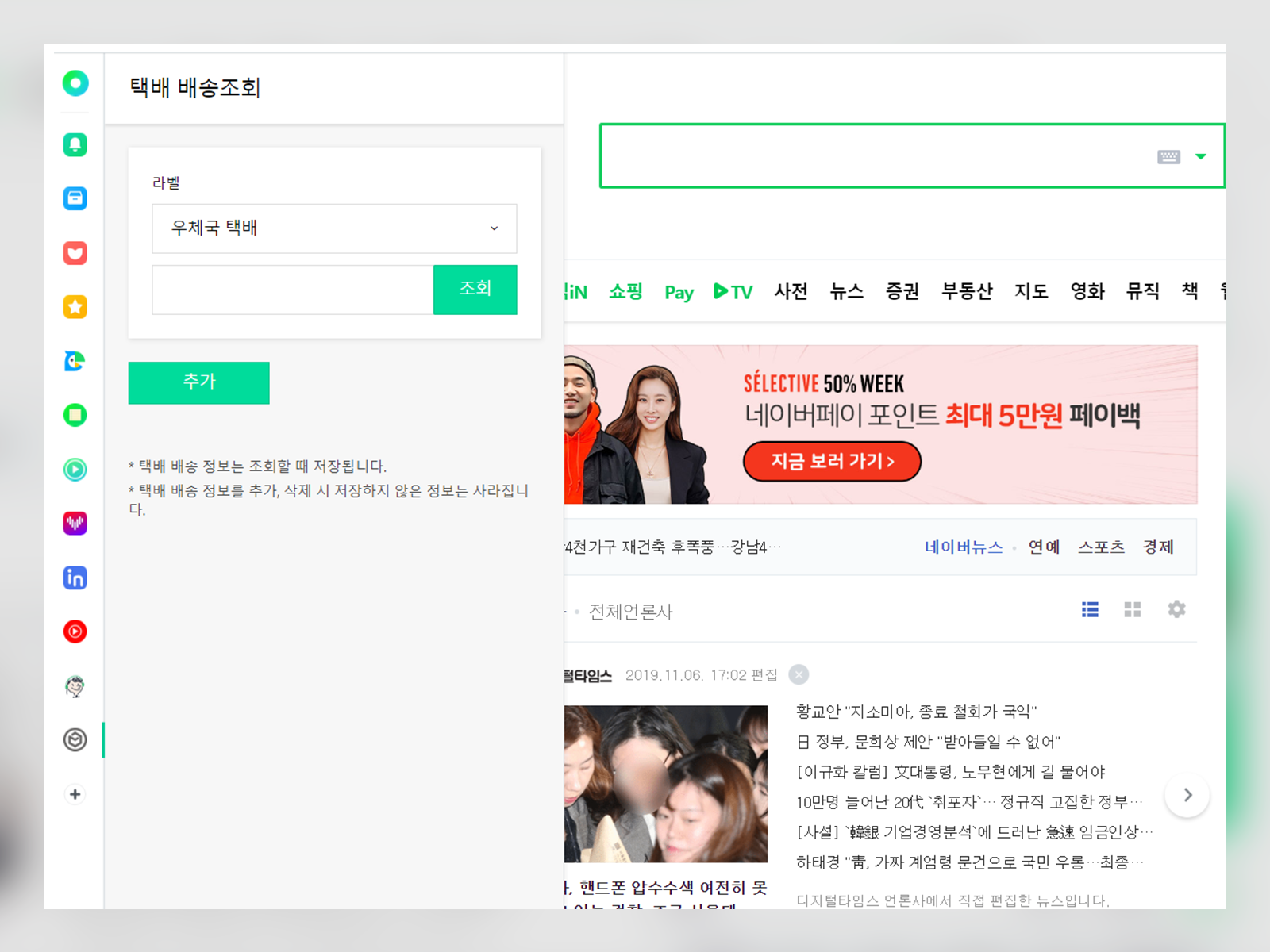This screenshot has height=952, width=1270.
Task: Open the red Pocket sidebar icon
Action: coord(75,253)
